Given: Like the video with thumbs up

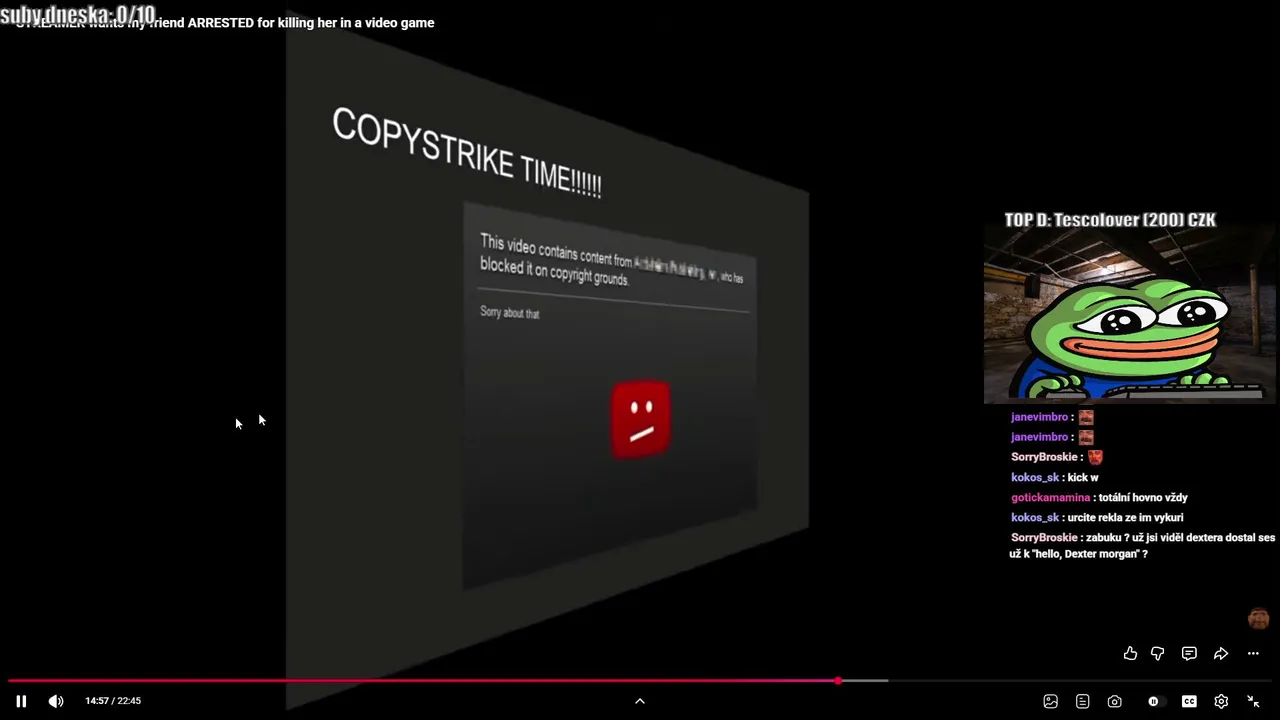Looking at the screenshot, I should pos(1130,653).
